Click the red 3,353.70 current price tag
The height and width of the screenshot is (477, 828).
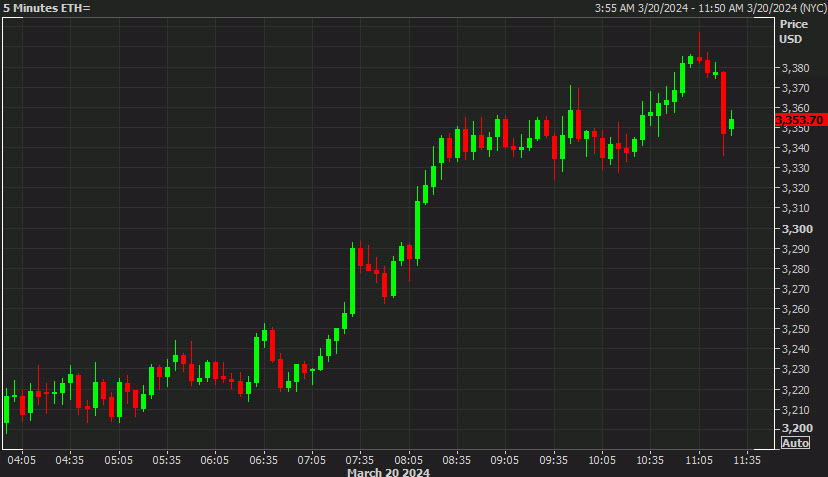[799, 120]
